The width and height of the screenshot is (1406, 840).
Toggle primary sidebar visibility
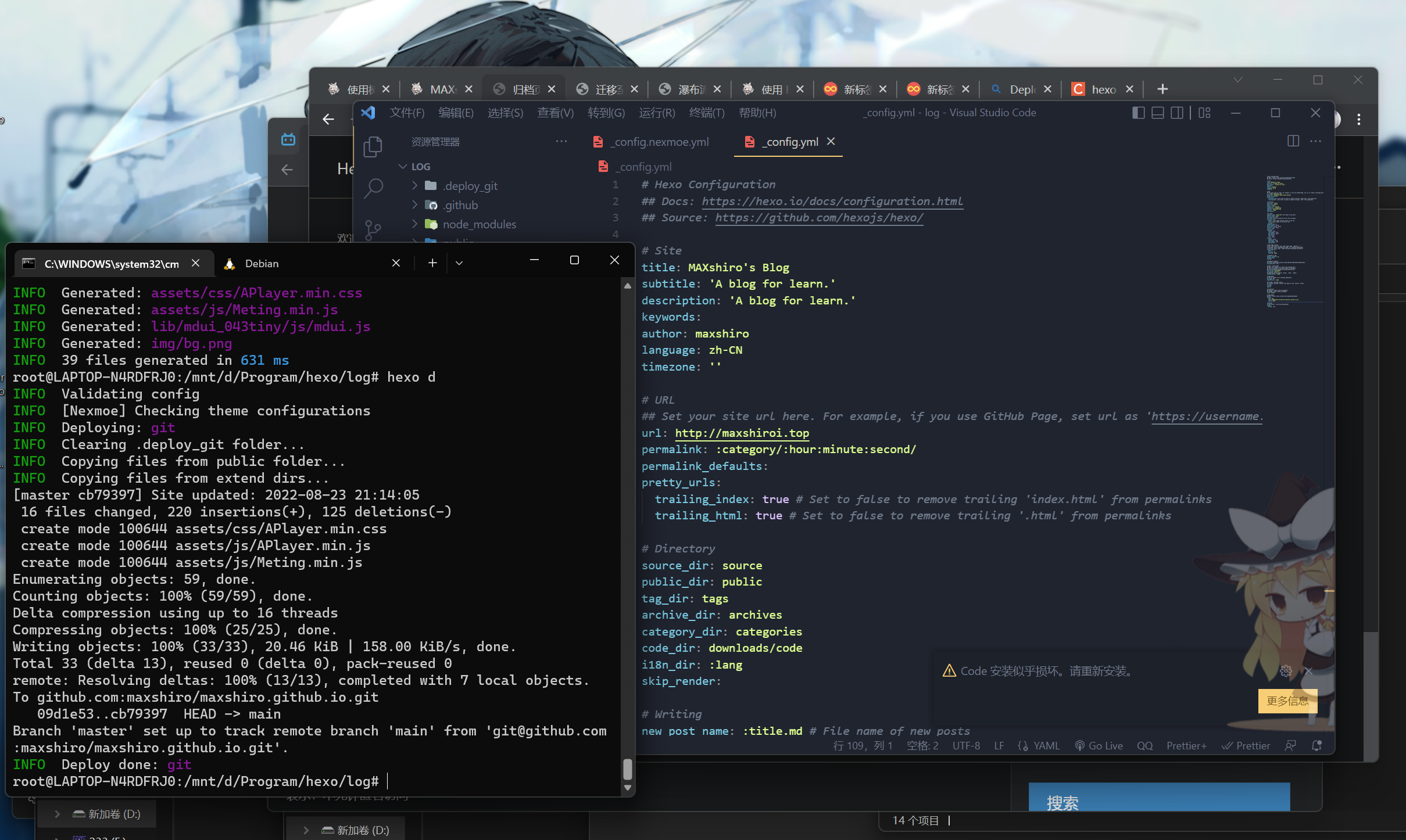(x=1138, y=113)
